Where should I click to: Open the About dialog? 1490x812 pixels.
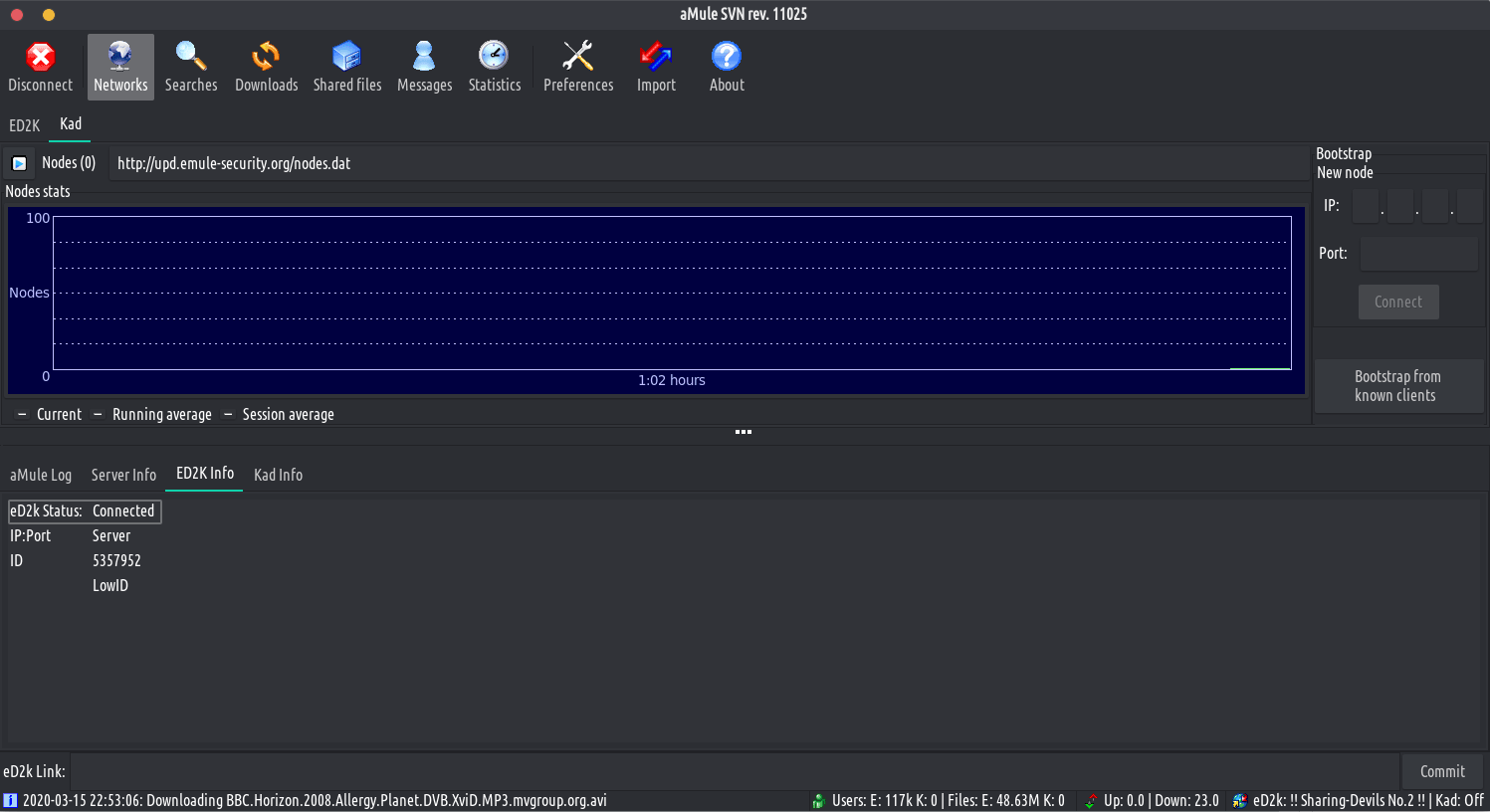point(727,67)
